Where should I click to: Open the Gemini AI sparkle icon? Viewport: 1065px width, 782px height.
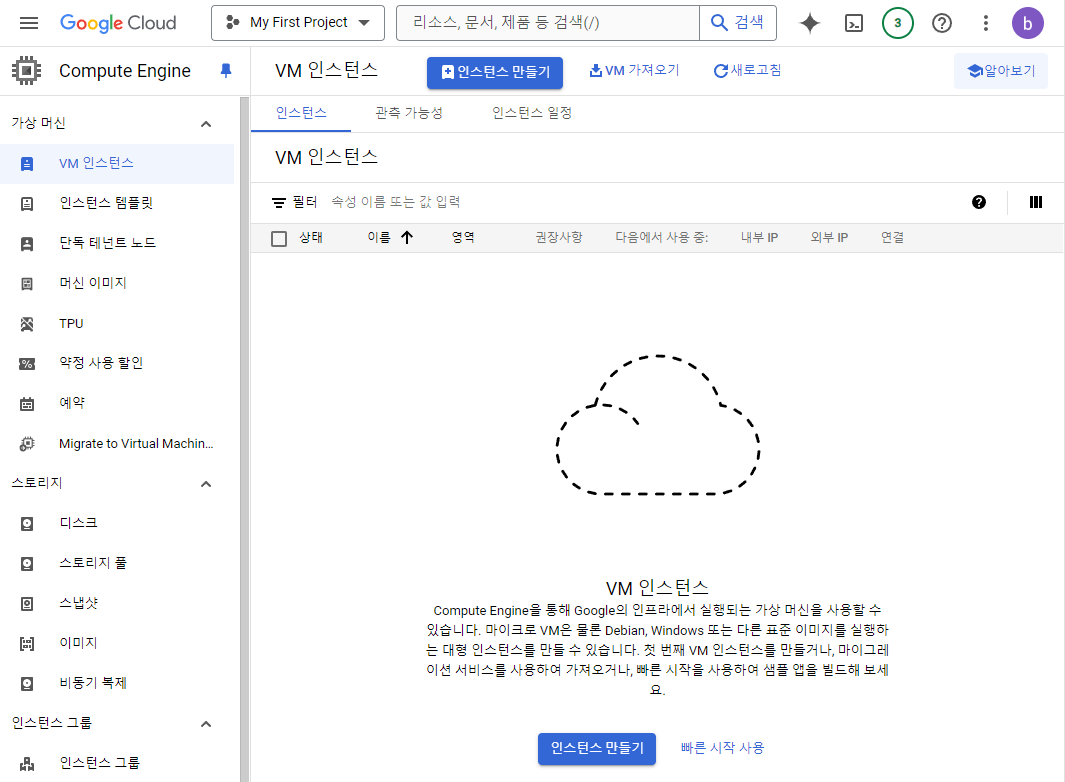(810, 23)
